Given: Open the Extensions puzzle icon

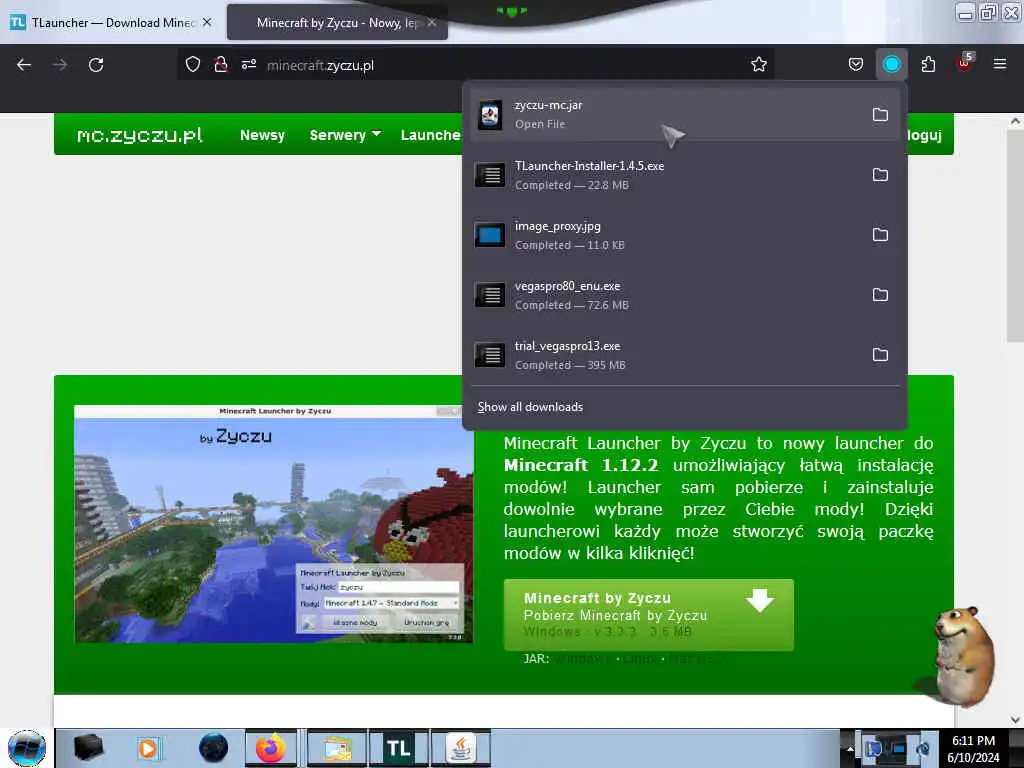Looking at the screenshot, I should click(x=928, y=64).
